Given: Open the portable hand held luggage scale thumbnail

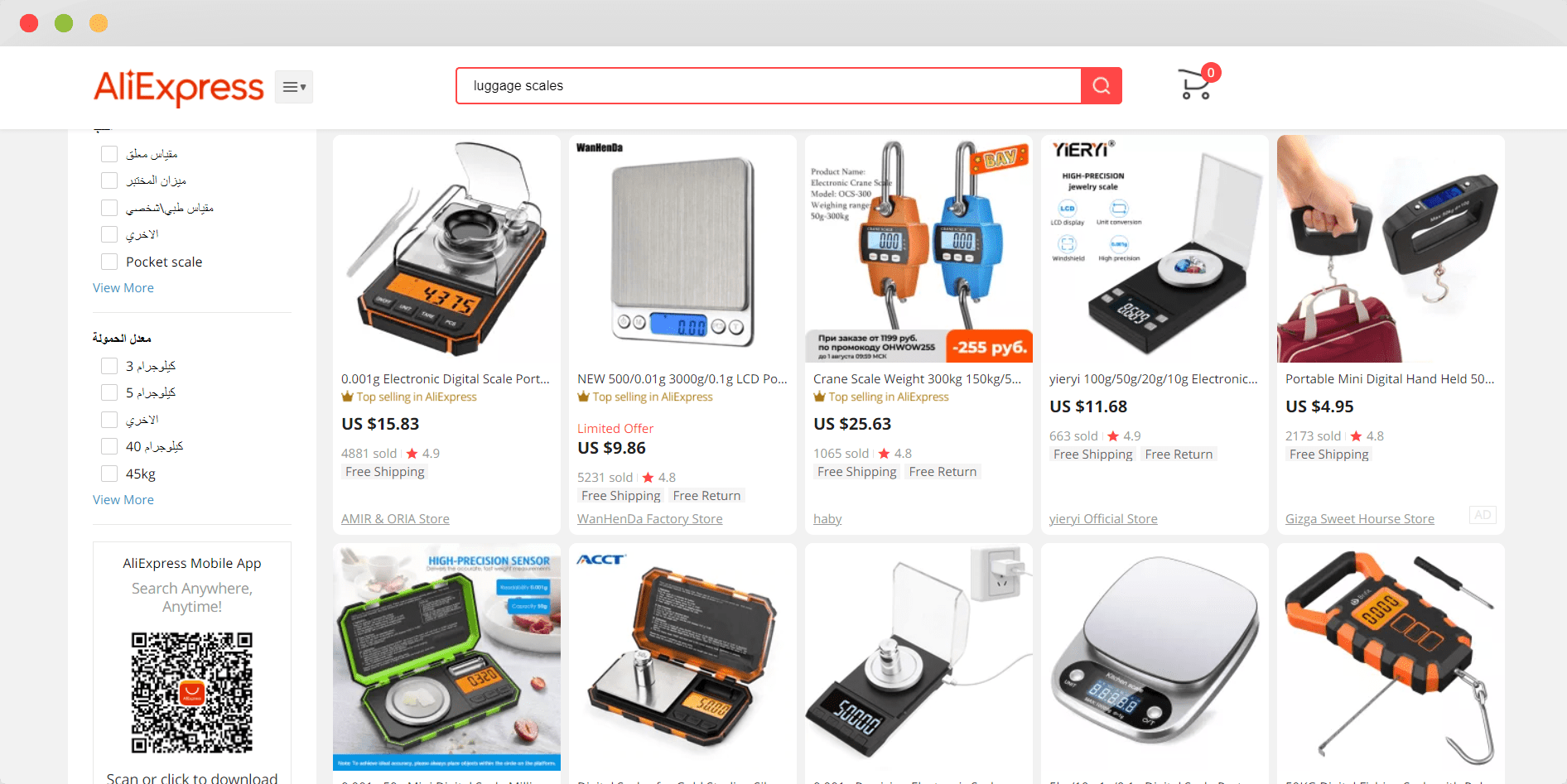Looking at the screenshot, I should (1391, 249).
